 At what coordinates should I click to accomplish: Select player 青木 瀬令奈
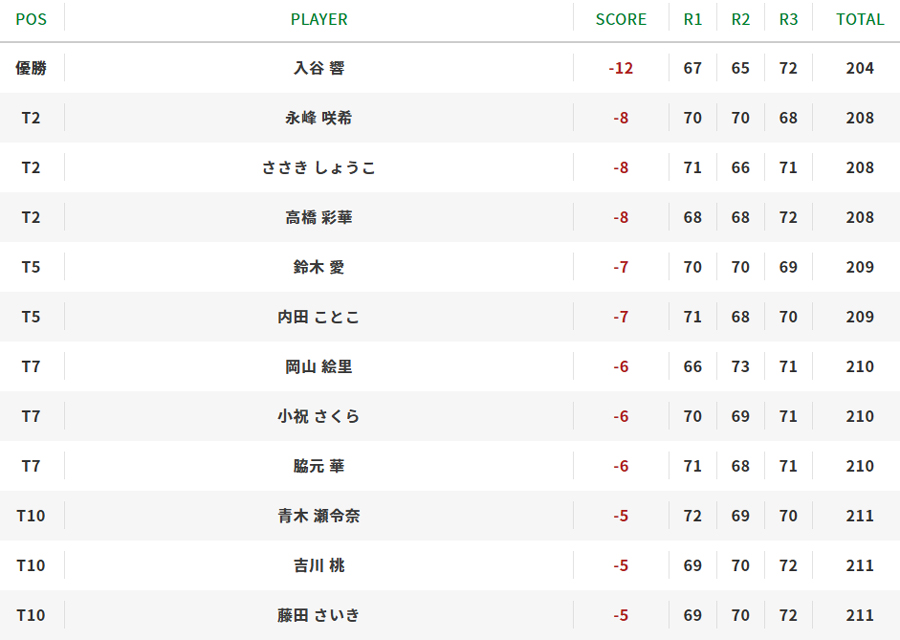point(319,516)
